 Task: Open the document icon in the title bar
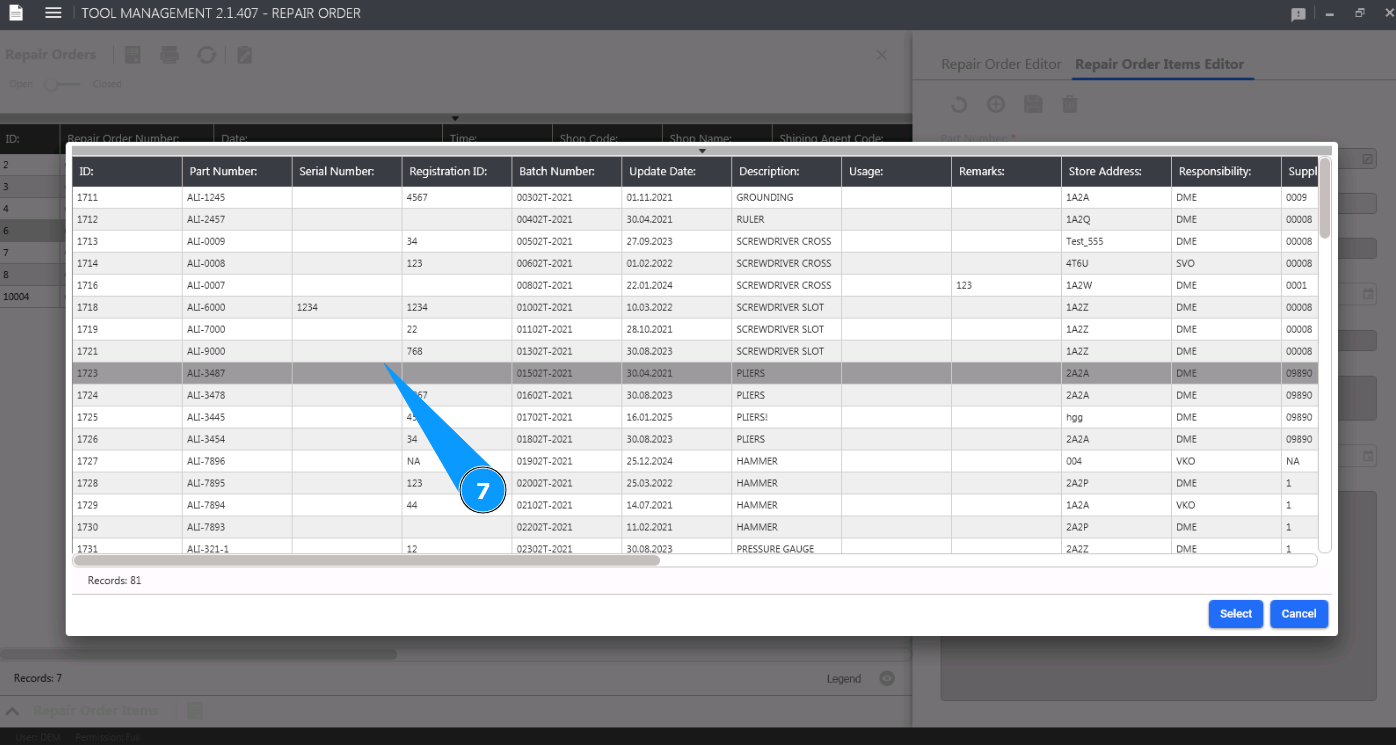[16, 13]
